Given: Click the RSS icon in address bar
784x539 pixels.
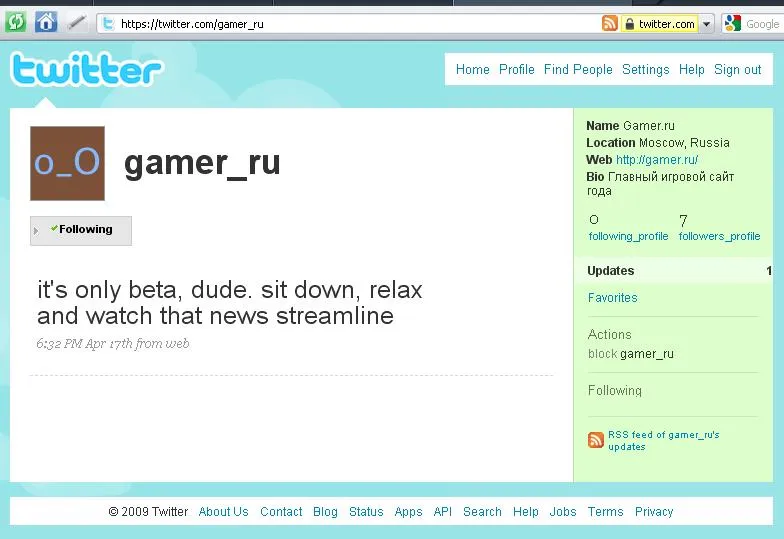Looking at the screenshot, I should coord(610,24).
